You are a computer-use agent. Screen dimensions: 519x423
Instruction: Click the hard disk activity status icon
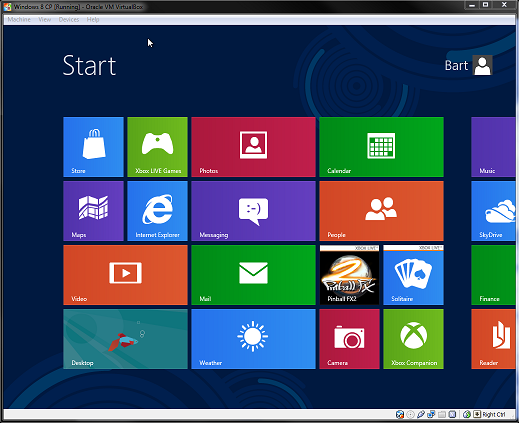point(400,414)
